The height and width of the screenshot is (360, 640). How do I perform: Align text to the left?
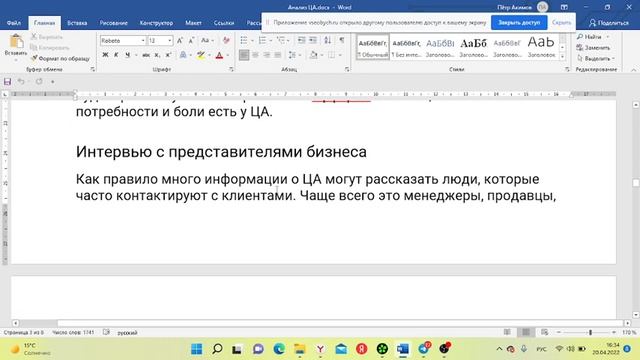pyautogui.click(x=244, y=55)
